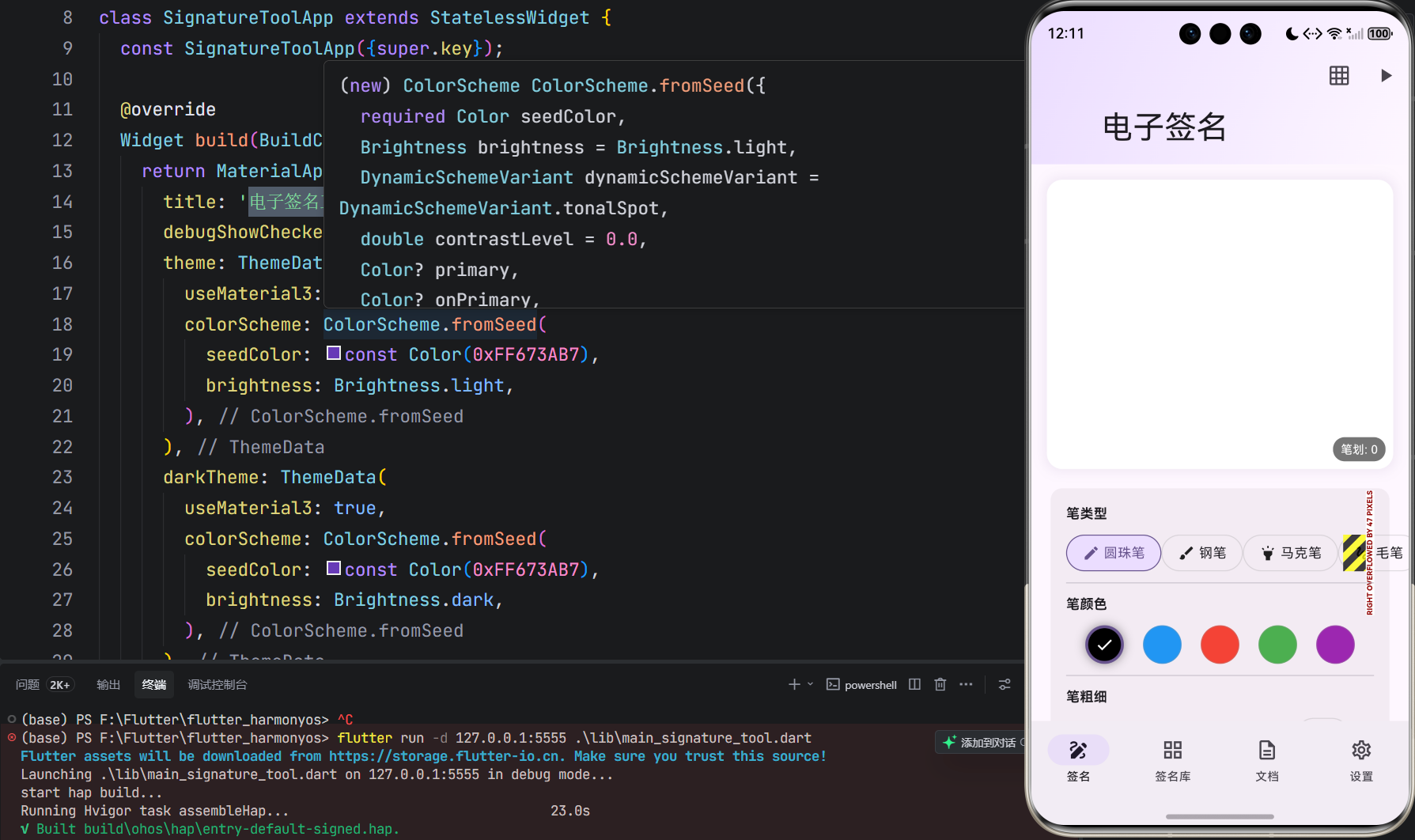
Task: Click the 笔颜色 section label
Action: (x=1086, y=604)
